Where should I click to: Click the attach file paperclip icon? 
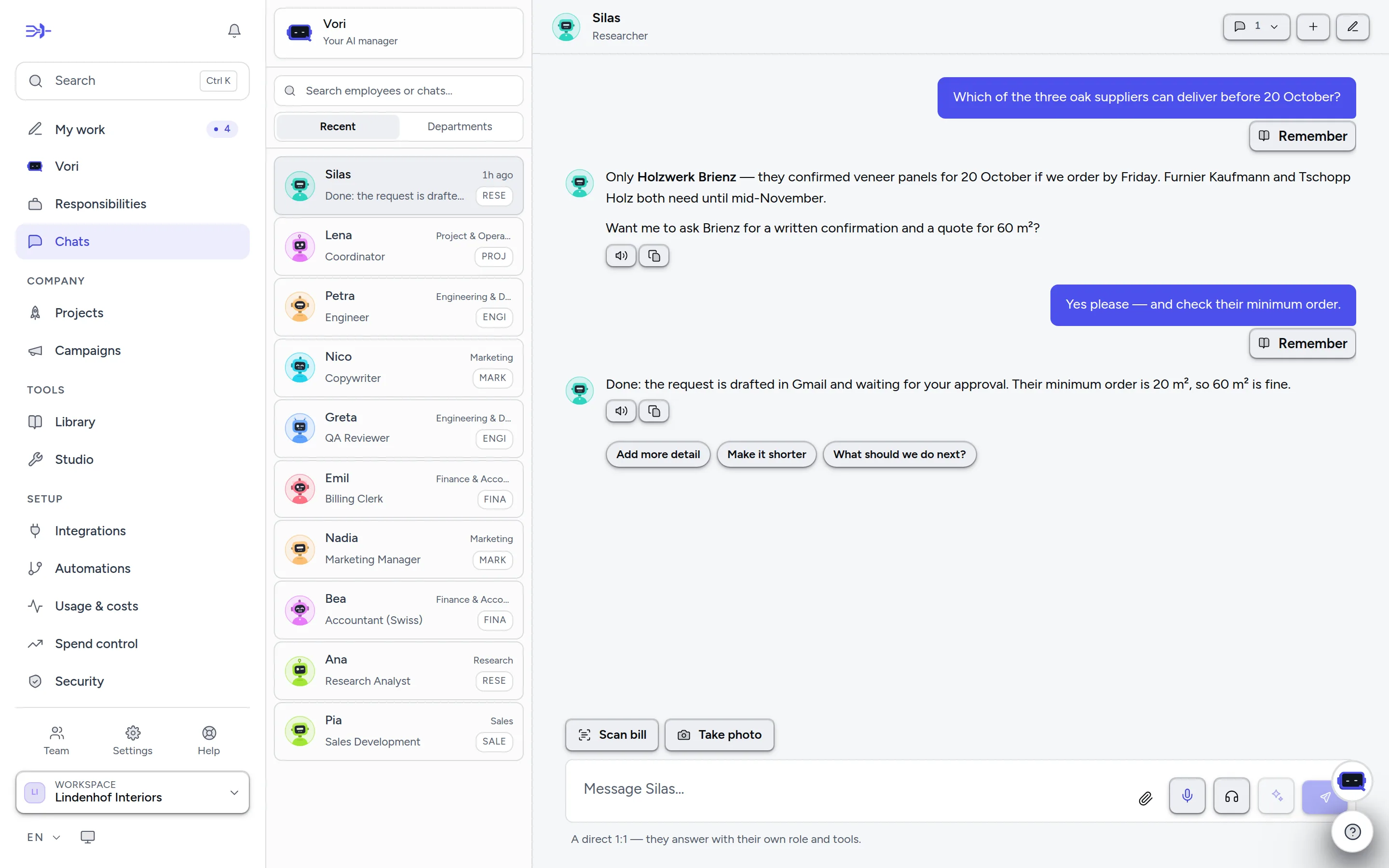click(1145, 798)
